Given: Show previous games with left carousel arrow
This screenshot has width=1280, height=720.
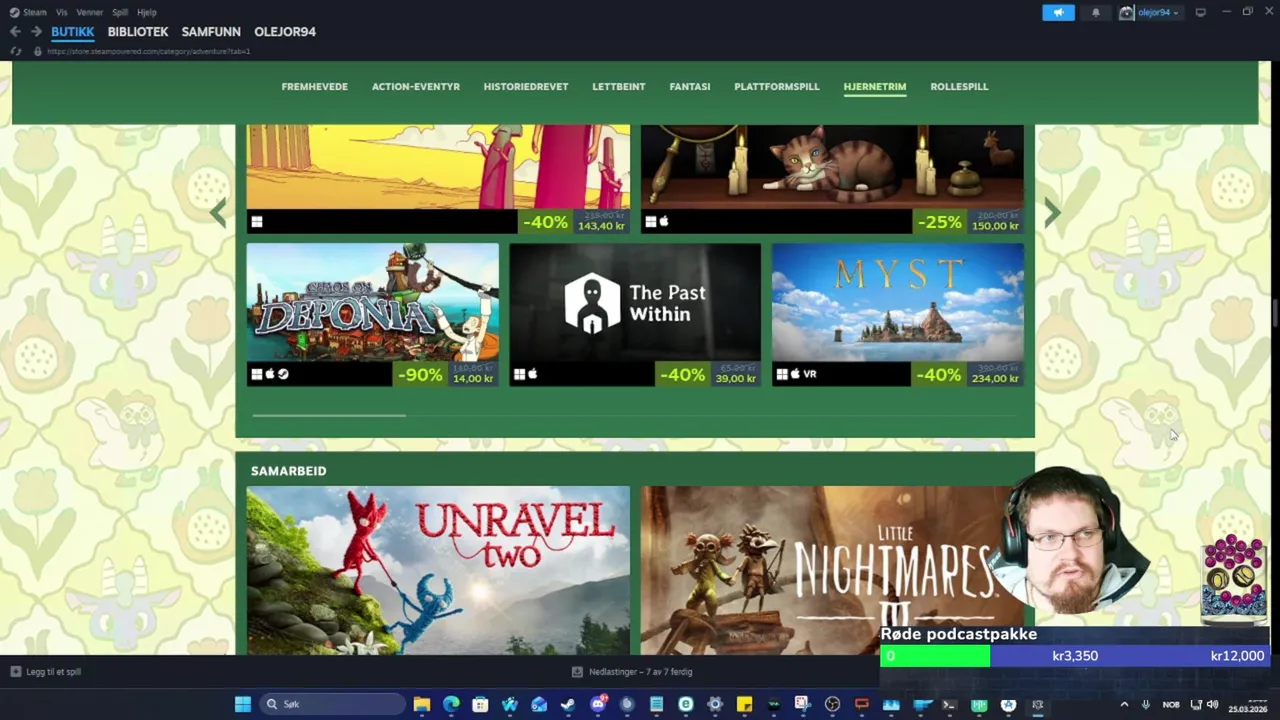Looking at the screenshot, I should (219, 212).
